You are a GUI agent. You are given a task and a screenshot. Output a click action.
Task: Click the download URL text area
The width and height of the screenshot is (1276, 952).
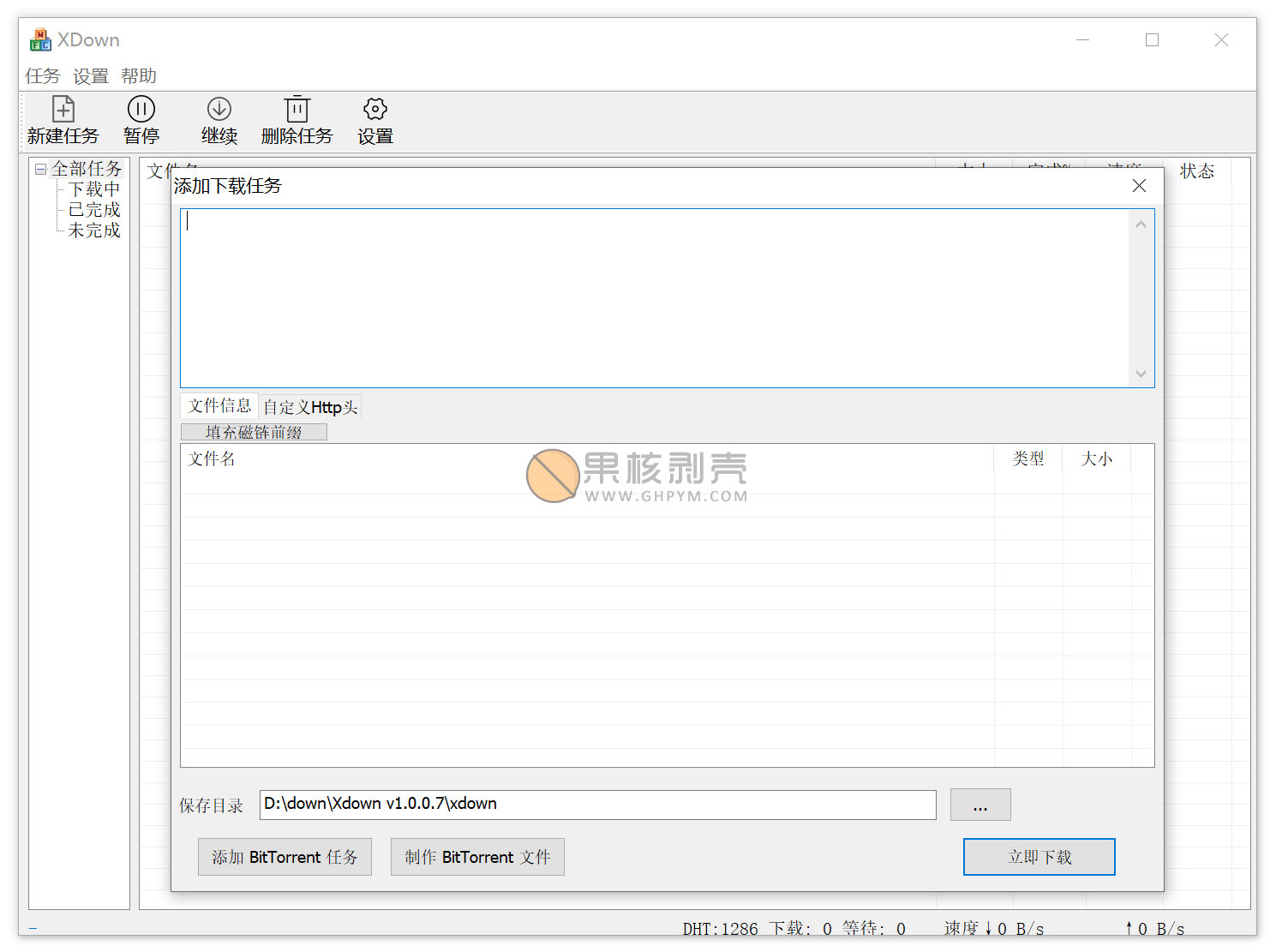(656, 298)
